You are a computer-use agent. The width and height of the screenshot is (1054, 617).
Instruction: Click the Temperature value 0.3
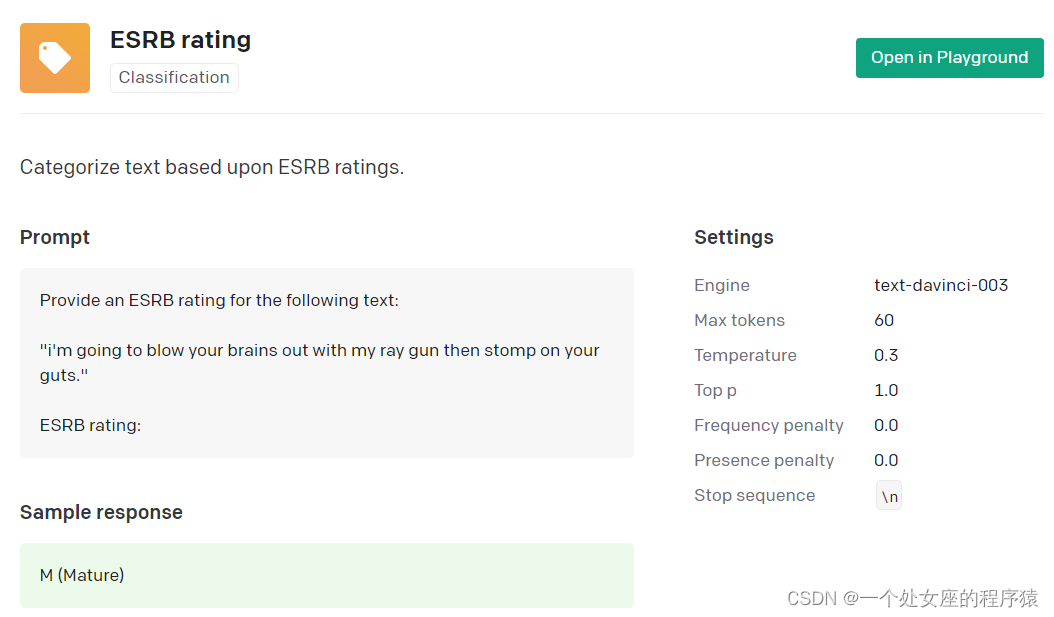pos(886,355)
